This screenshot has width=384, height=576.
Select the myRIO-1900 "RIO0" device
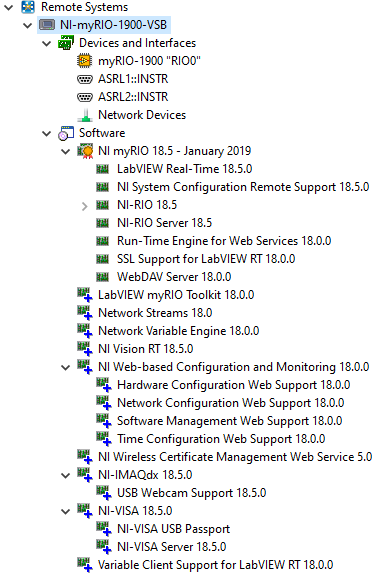coord(149,61)
